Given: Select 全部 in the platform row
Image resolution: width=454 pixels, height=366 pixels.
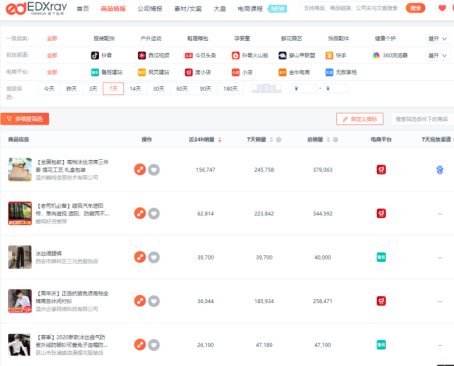Looking at the screenshot, I should pos(52,72).
